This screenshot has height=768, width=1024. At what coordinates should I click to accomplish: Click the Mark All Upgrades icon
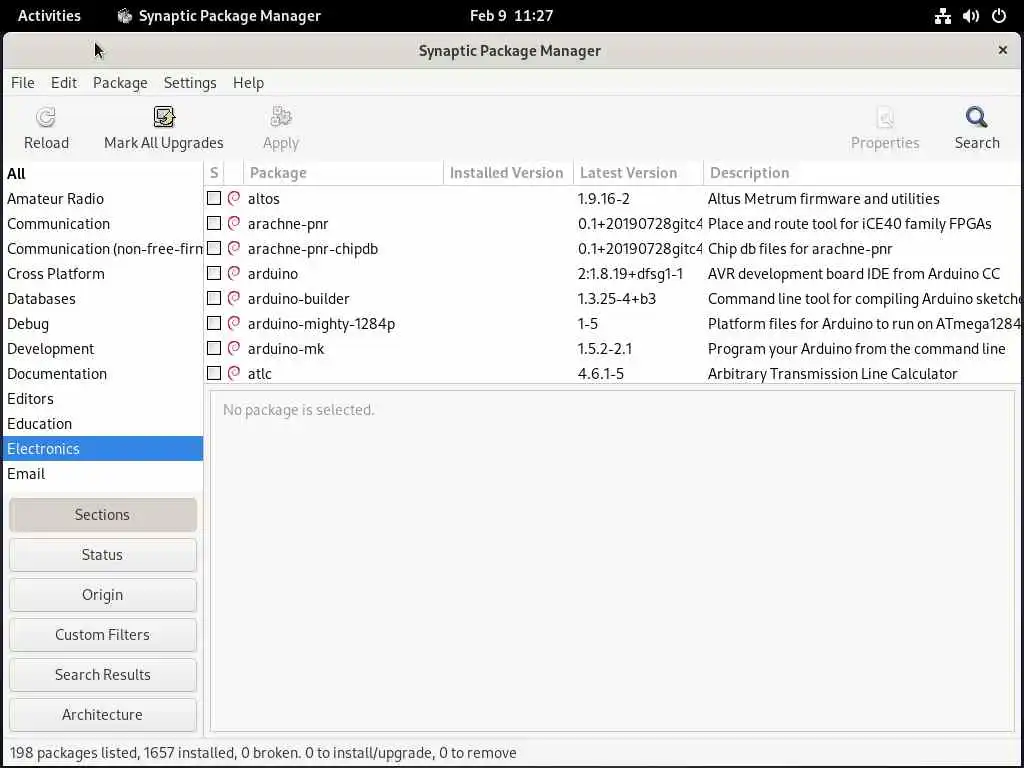(164, 117)
